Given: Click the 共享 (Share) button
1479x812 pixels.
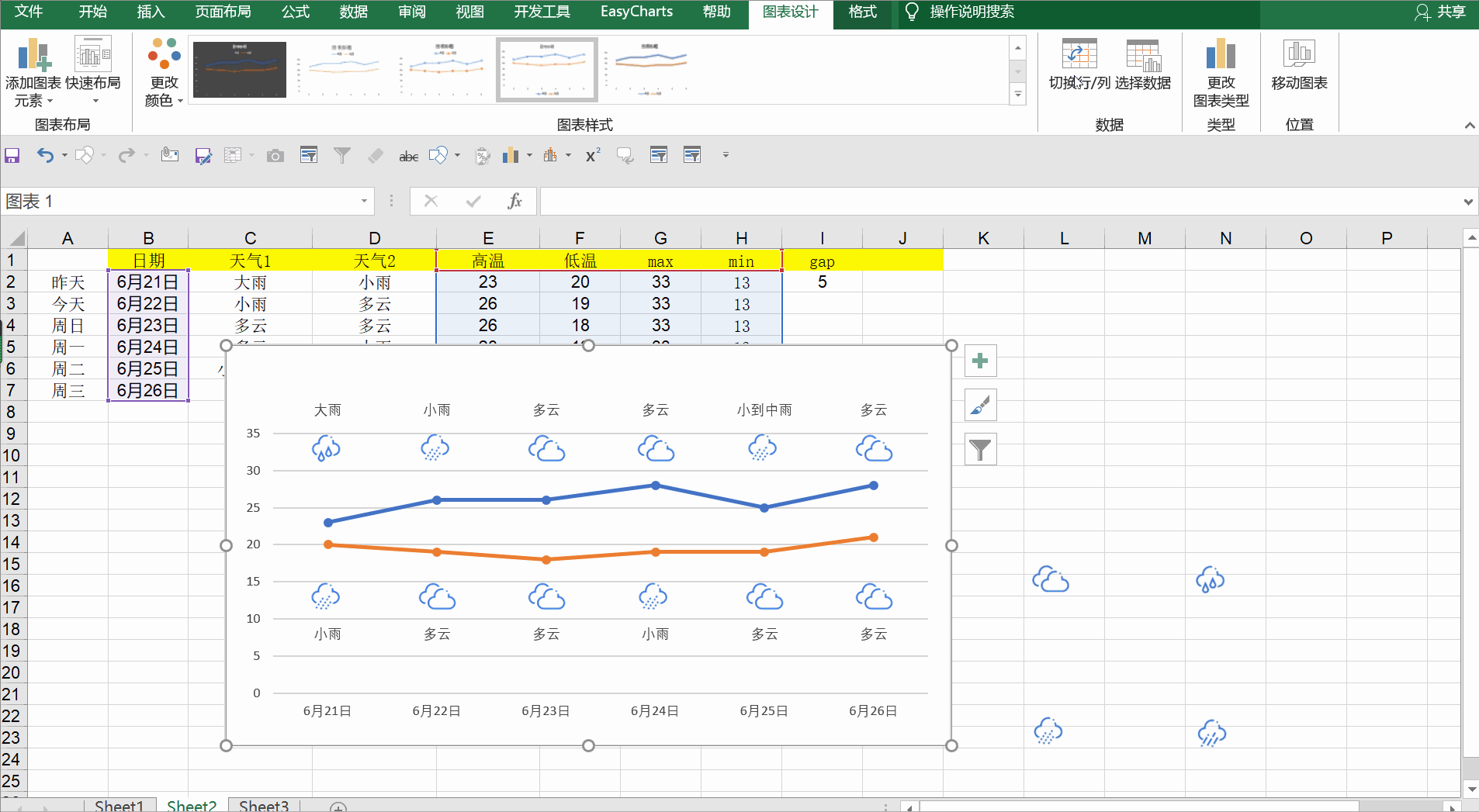Looking at the screenshot, I should (1441, 12).
